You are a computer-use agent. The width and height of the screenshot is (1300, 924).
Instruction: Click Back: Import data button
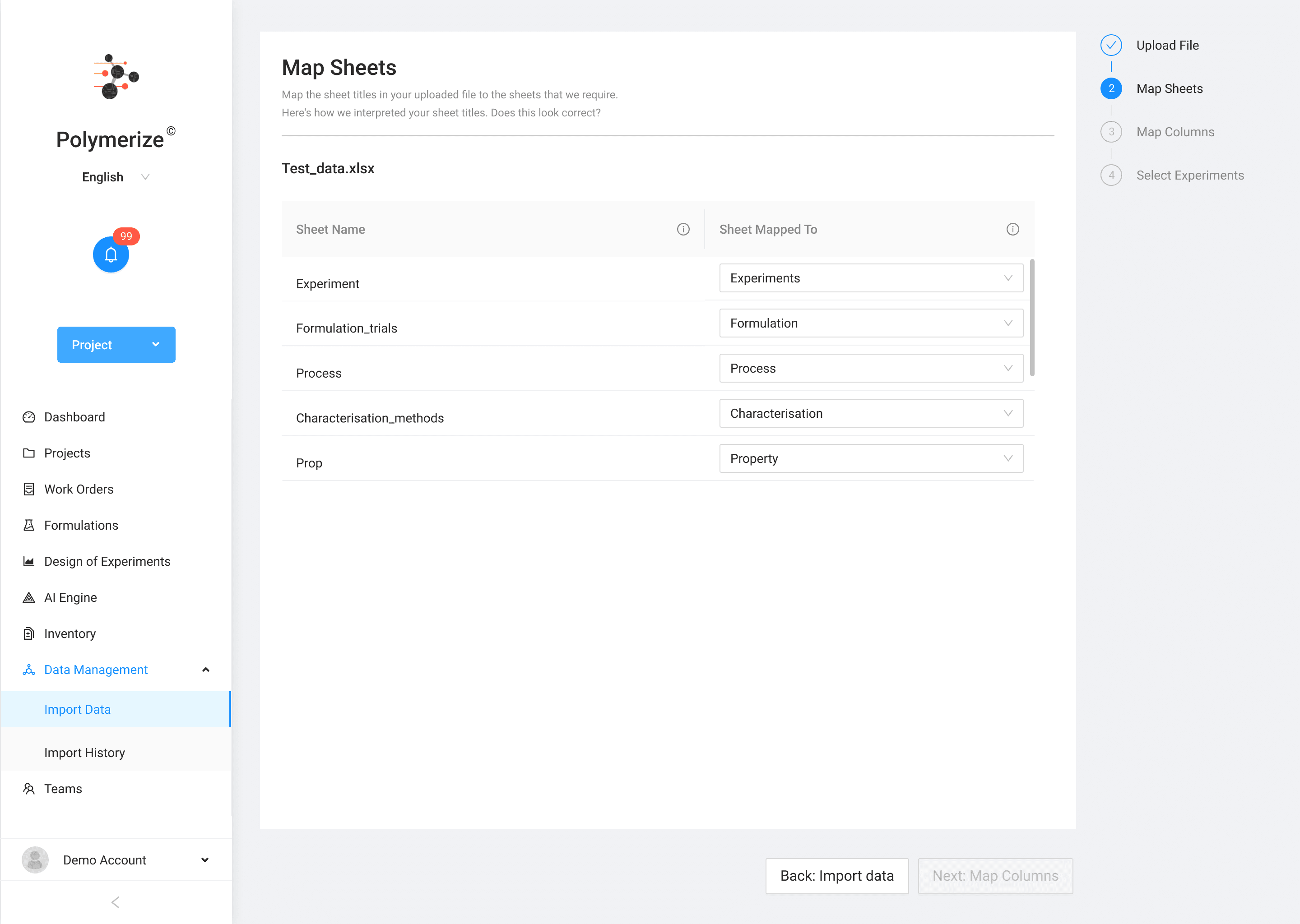(x=836, y=876)
